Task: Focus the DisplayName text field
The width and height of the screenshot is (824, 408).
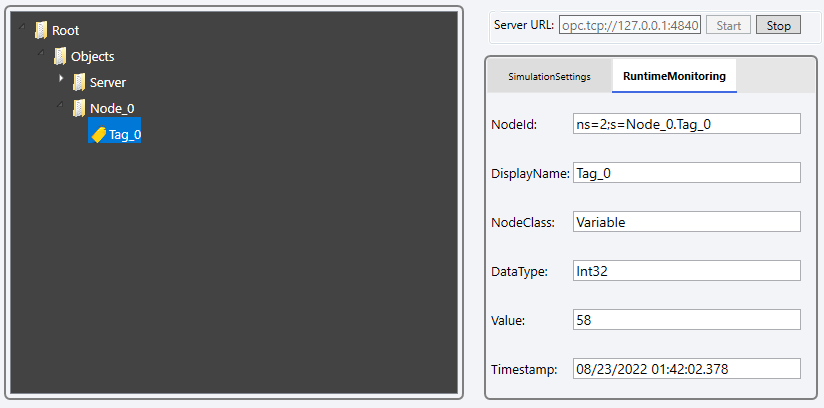Action: (686, 173)
